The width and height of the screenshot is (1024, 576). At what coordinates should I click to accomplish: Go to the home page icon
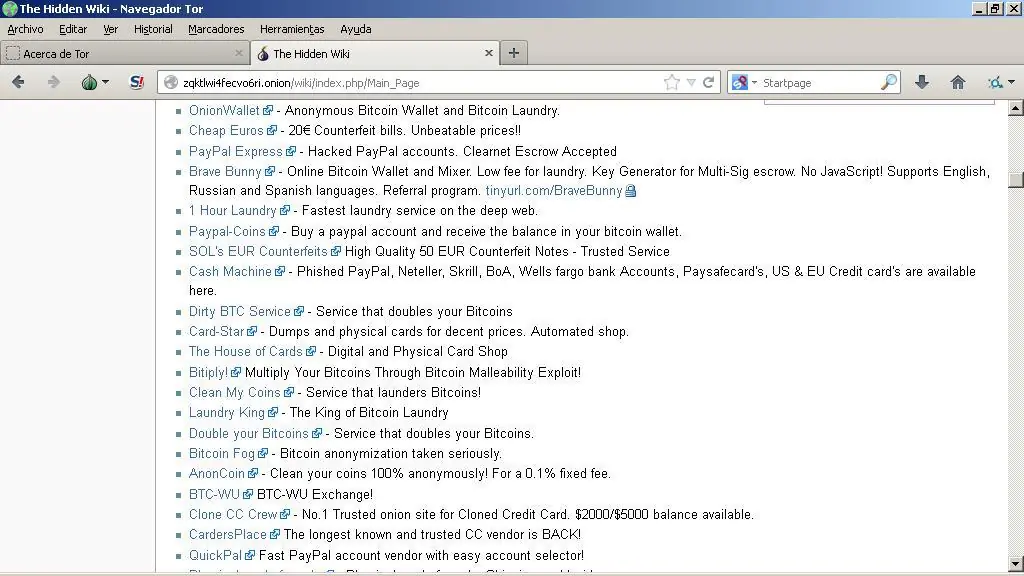point(957,82)
